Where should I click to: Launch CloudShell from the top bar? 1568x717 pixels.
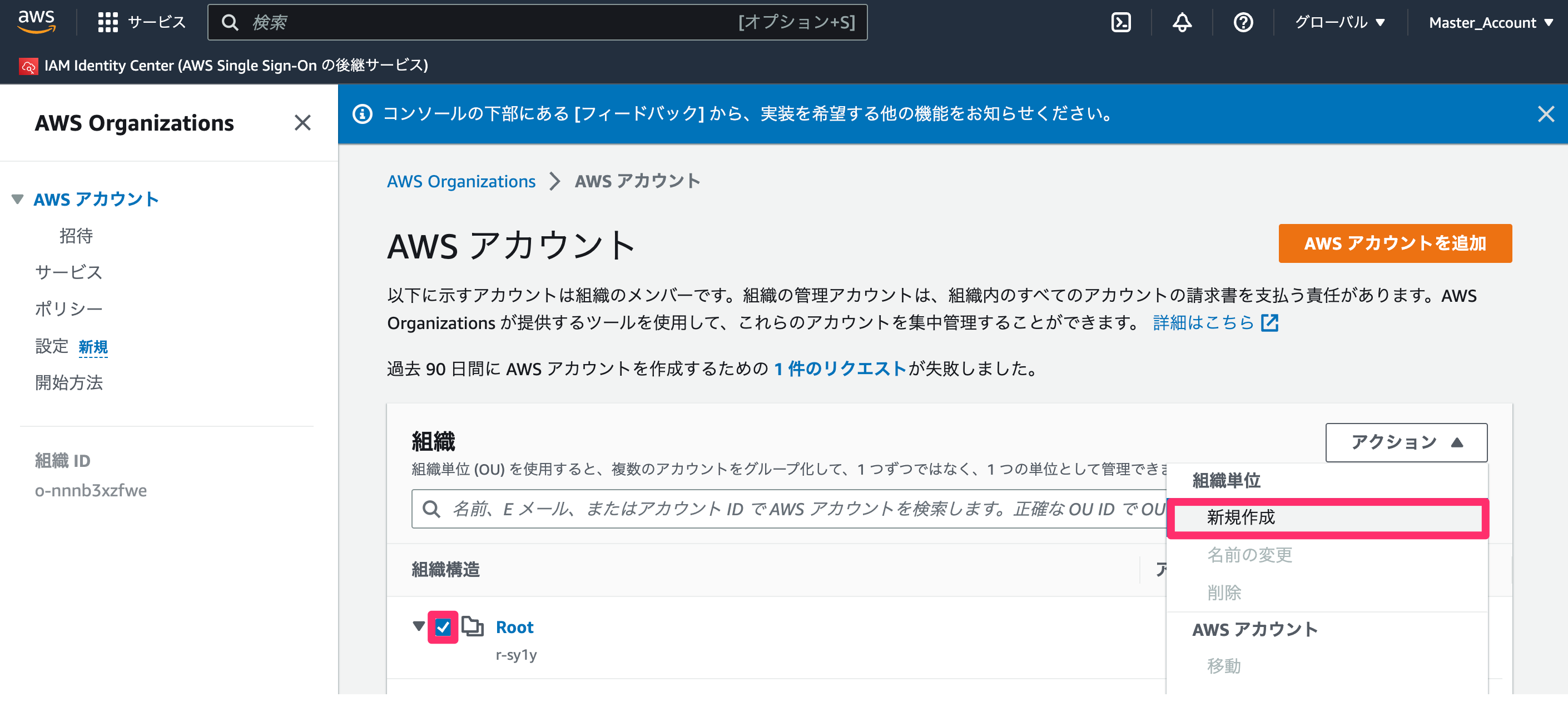click(x=1120, y=23)
